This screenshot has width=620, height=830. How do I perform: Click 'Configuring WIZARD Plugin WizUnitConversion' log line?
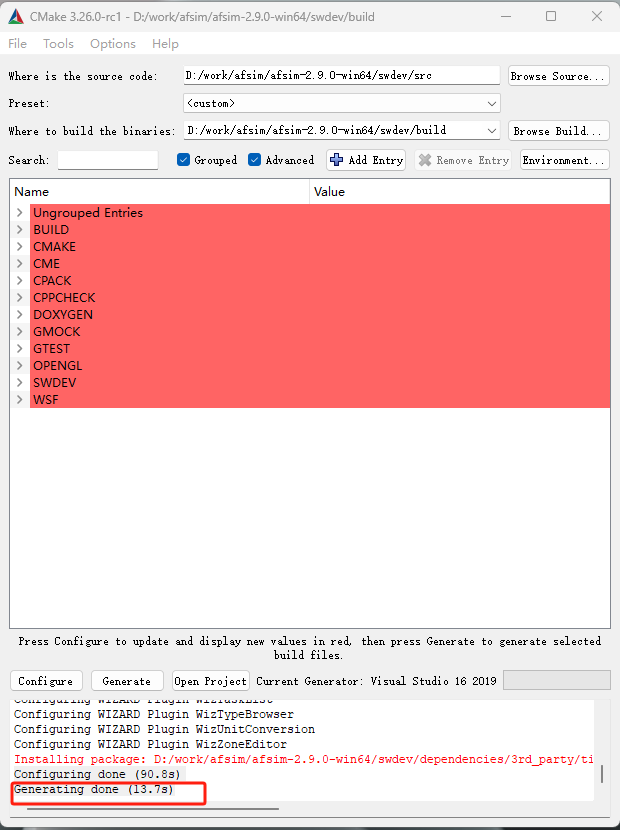coord(164,729)
